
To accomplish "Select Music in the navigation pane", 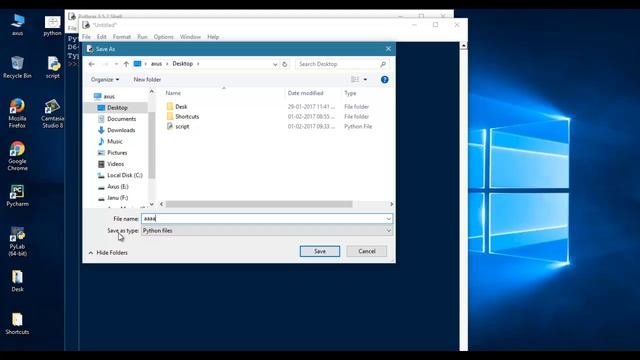I will (x=110, y=141).
